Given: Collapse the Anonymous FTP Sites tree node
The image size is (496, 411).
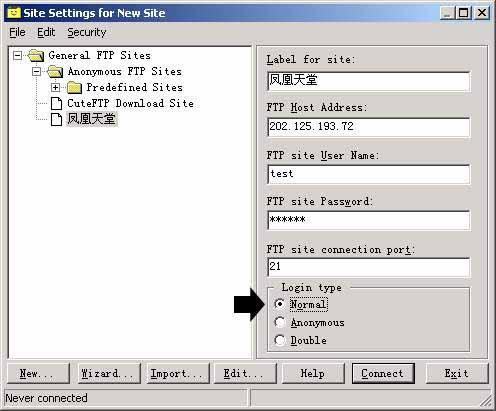Looking at the screenshot, I should tap(36, 71).
